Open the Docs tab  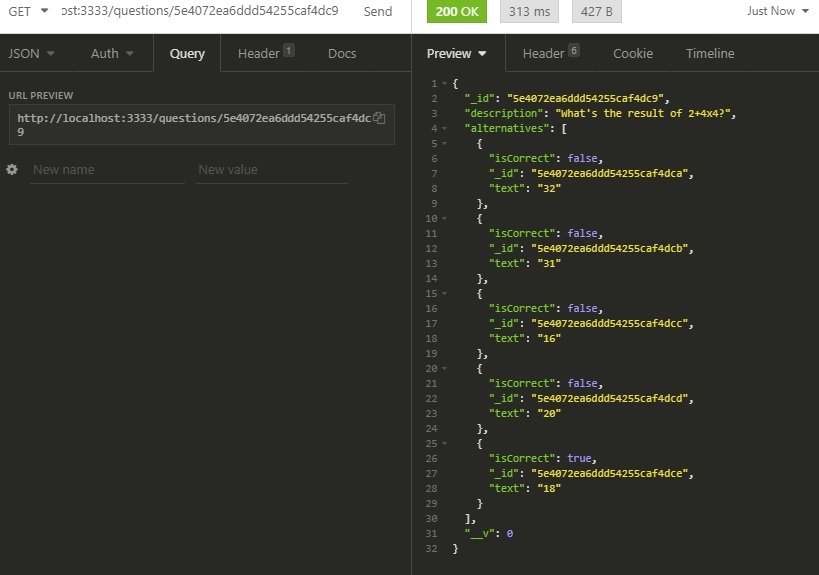(x=342, y=53)
